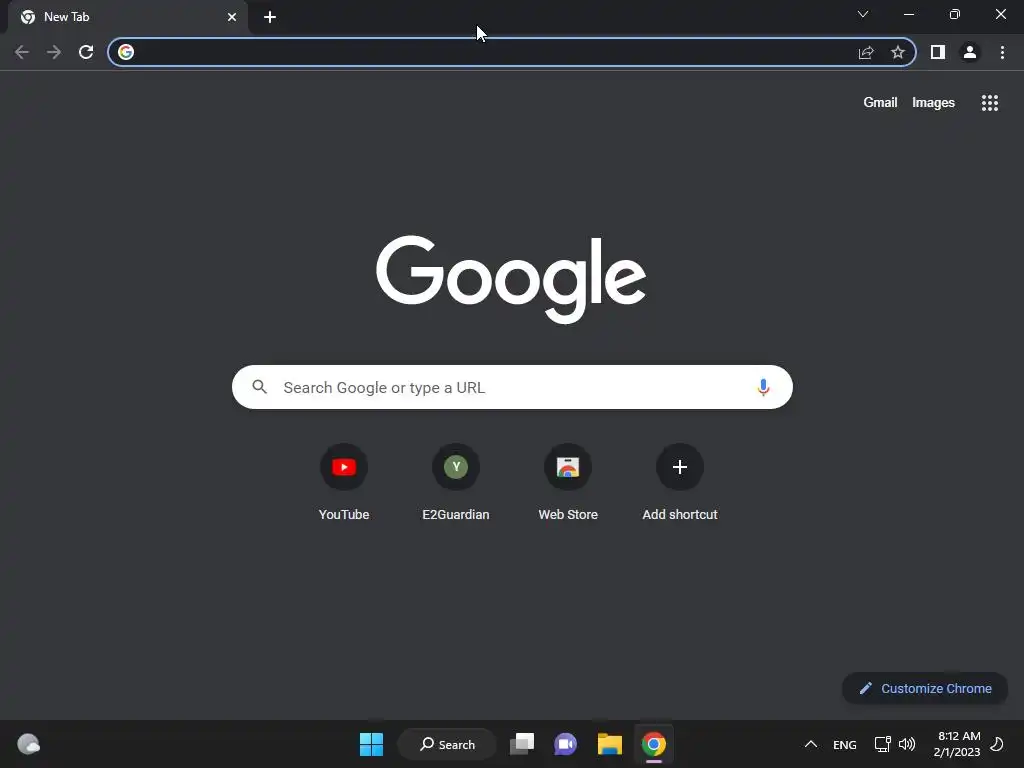Open File Explorer from taskbar
The width and height of the screenshot is (1024, 768).
click(x=610, y=744)
